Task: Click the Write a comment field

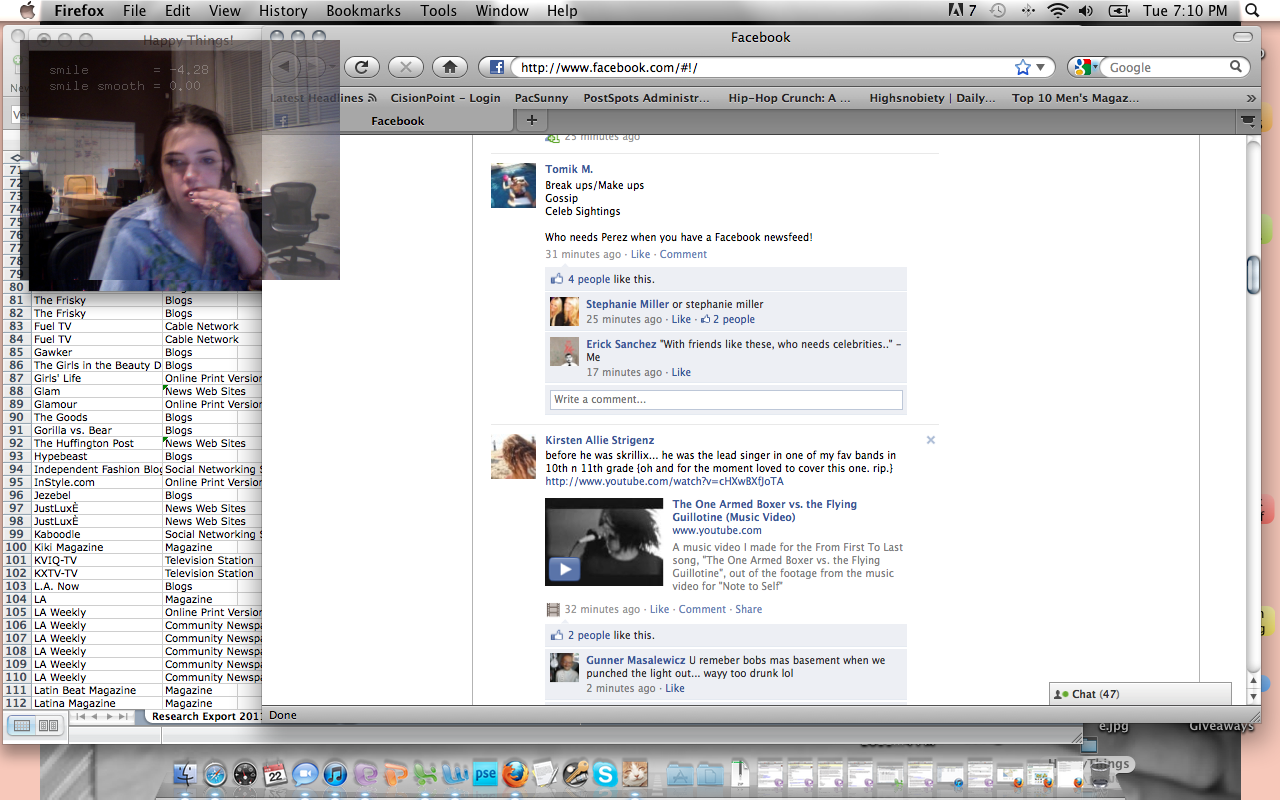Action: point(726,399)
